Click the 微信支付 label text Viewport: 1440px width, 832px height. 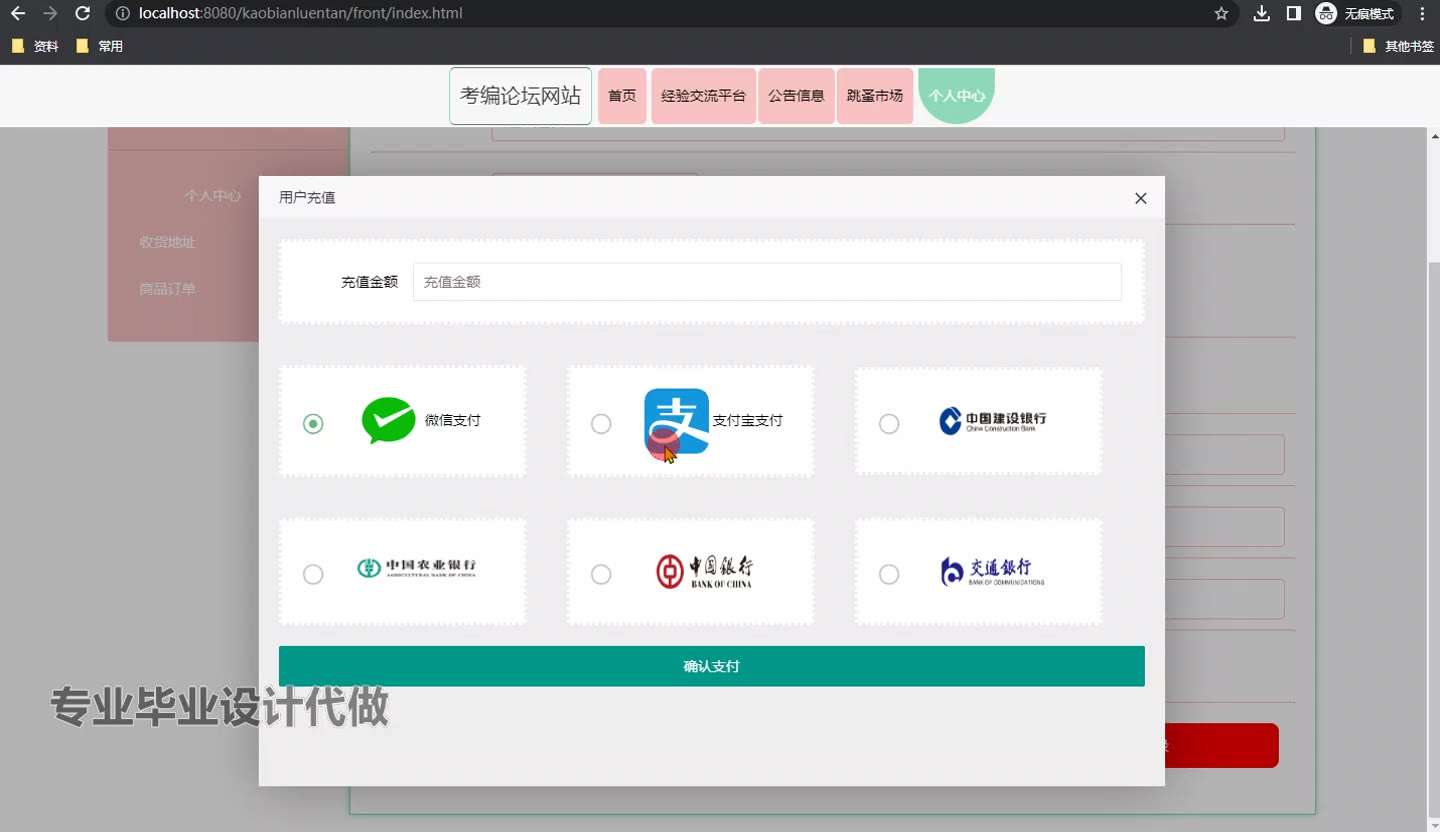coord(453,420)
